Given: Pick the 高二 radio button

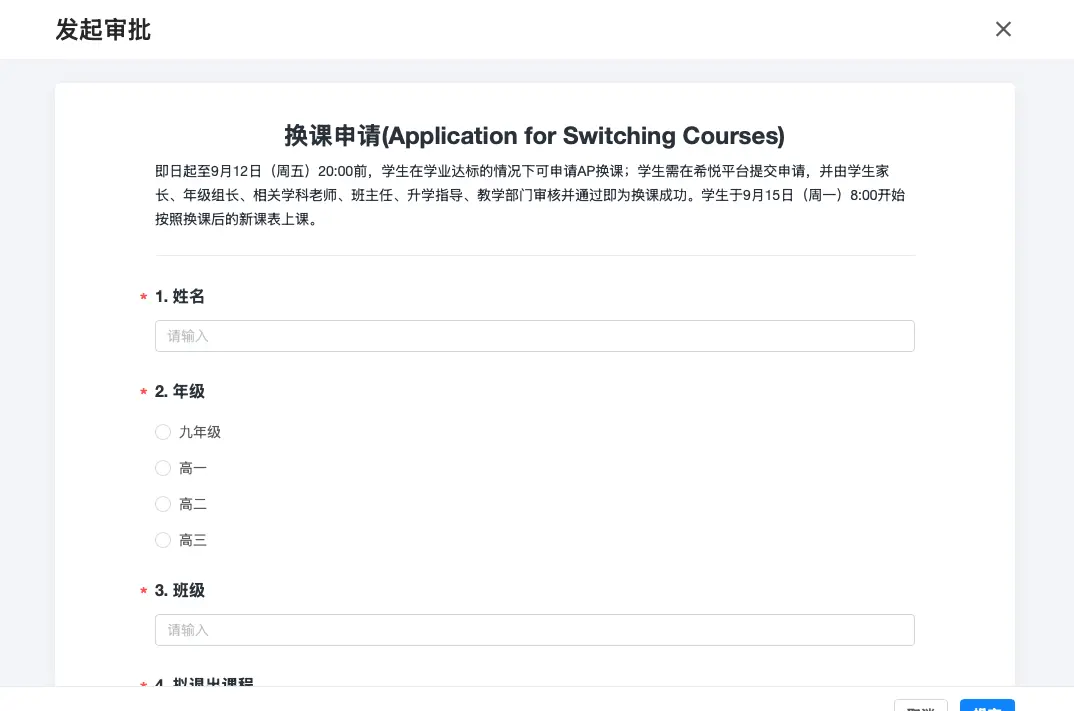Looking at the screenshot, I should (x=163, y=504).
